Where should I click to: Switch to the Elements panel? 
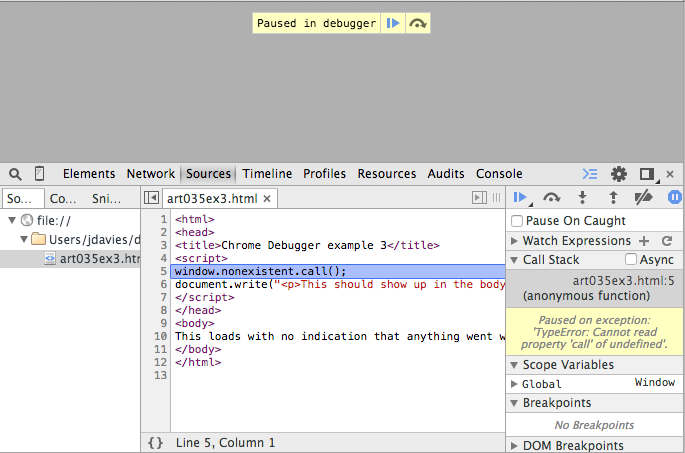(89, 174)
